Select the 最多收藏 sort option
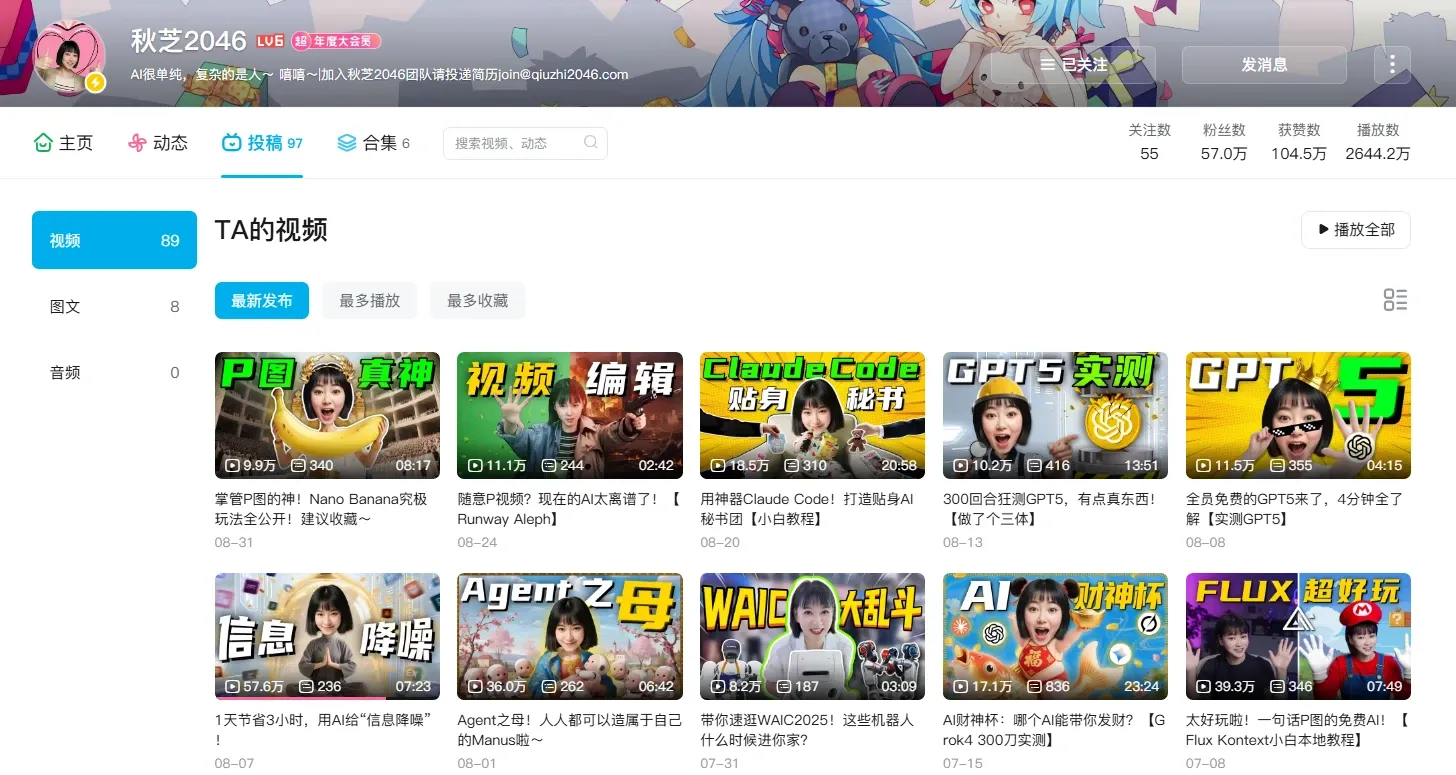This screenshot has height=775, width=1456. tap(477, 300)
